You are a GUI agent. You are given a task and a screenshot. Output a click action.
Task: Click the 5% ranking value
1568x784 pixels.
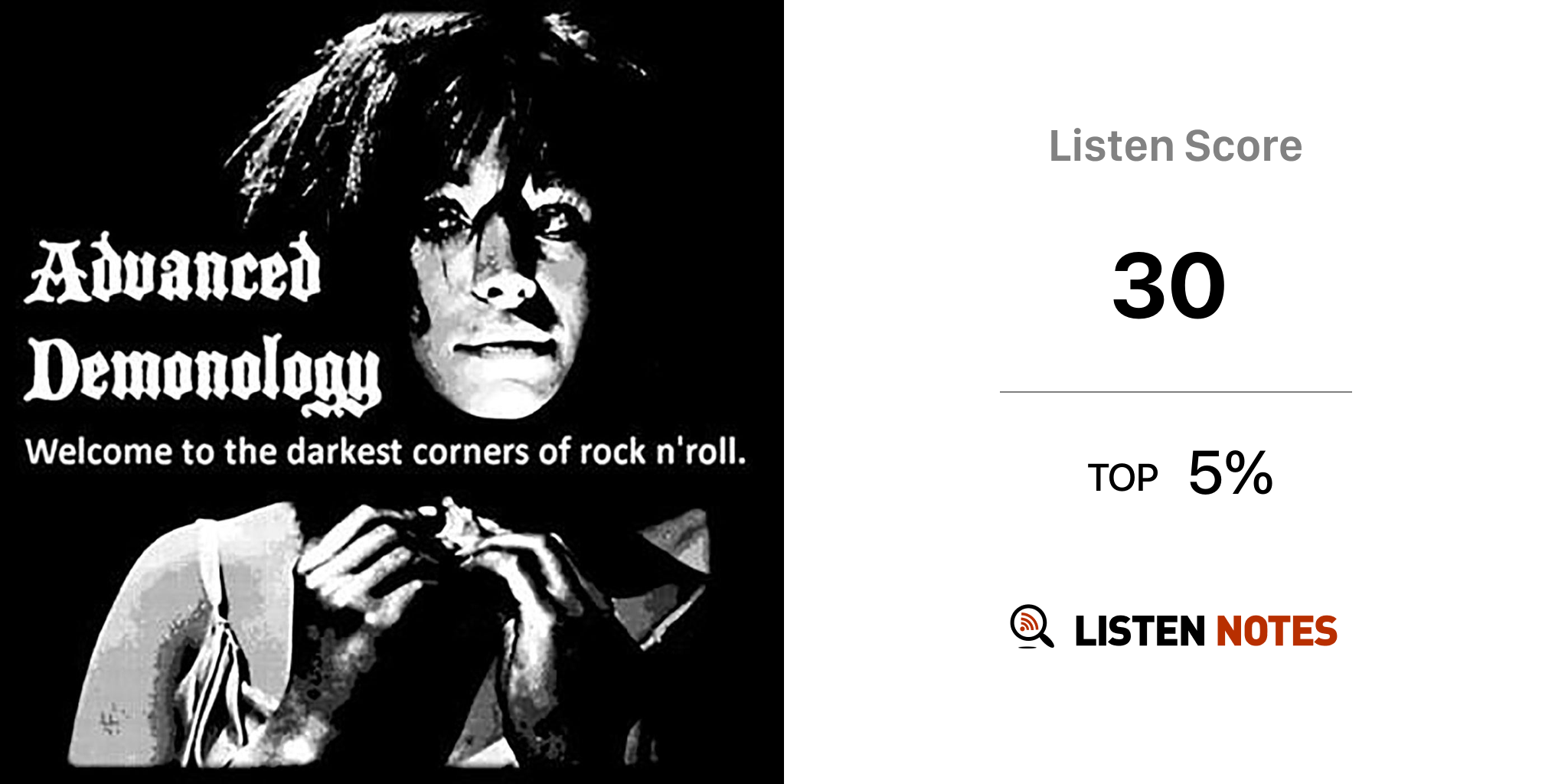point(1230,473)
